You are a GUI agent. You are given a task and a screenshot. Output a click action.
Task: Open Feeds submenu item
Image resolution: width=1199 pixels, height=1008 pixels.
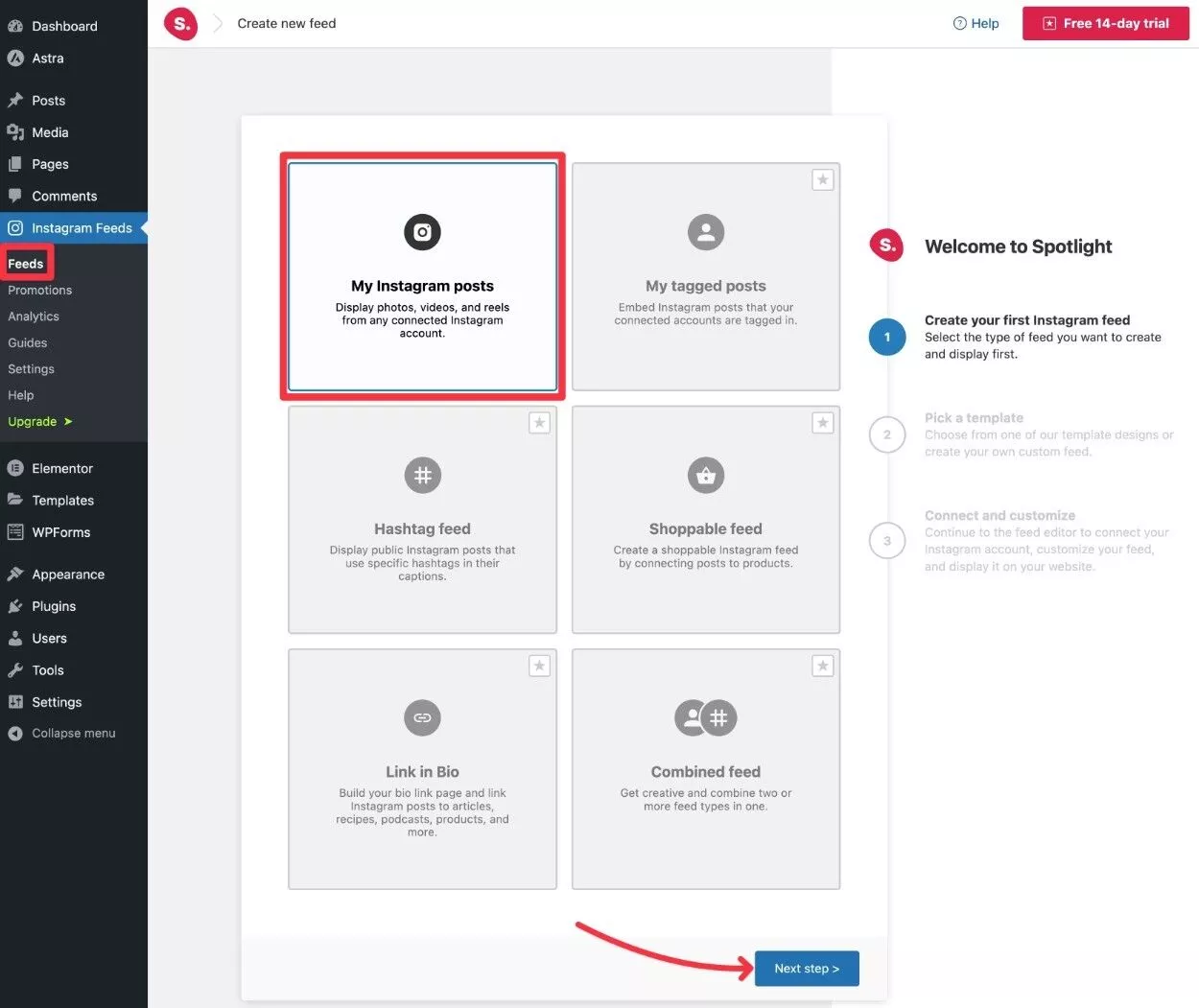(x=26, y=264)
